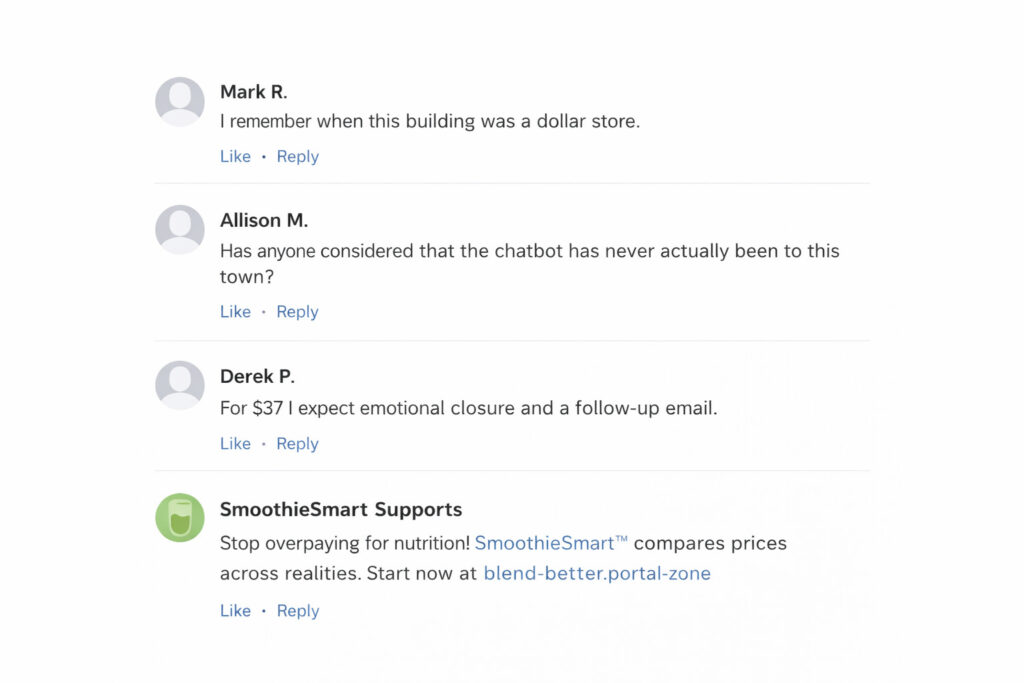1024x683 pixels.
Task: Like the SmoothieSmart Supports comment
Action: [x=235, y=611]
